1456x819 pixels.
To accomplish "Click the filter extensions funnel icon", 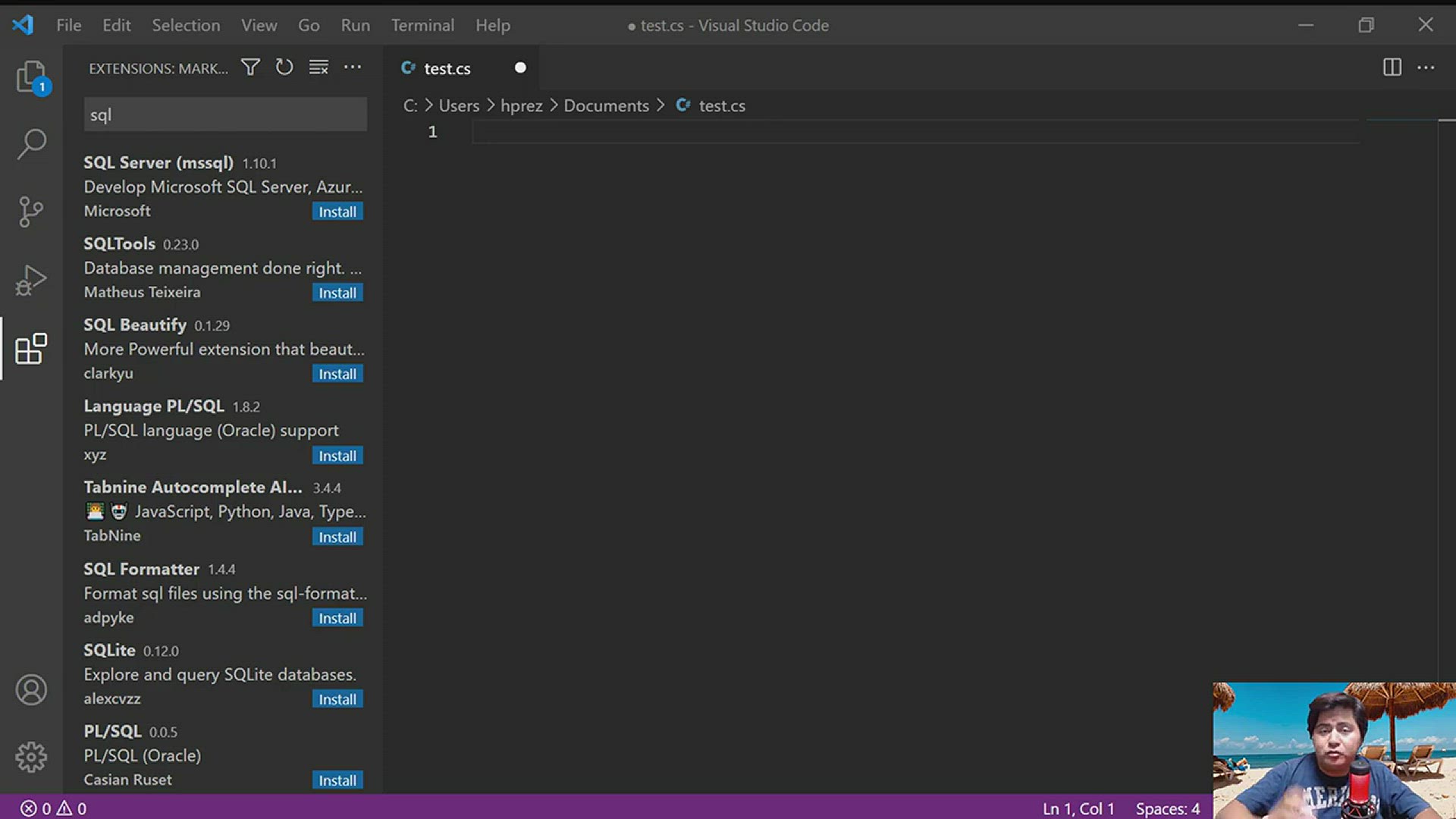I will click(250, 67).
